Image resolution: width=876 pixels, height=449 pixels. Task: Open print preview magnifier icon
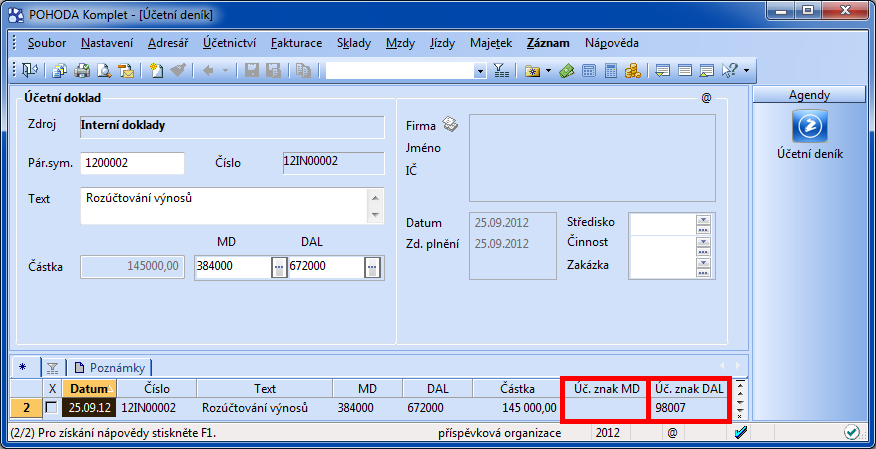click(x=104, y=71)
